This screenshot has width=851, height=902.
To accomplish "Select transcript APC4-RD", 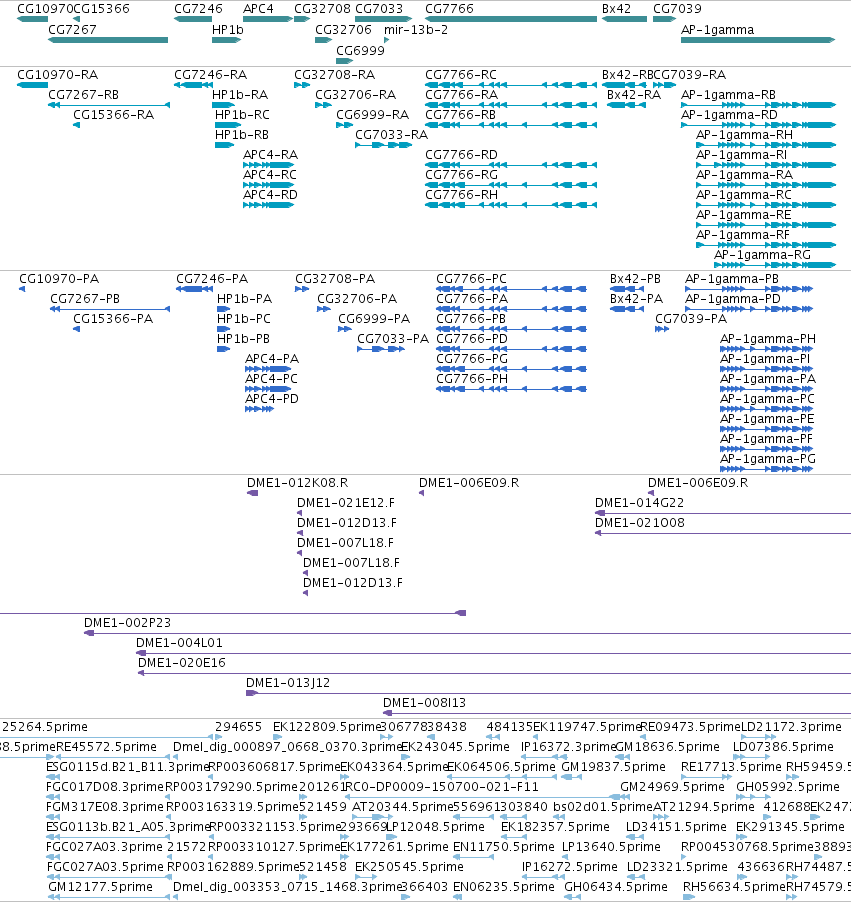I will tap(270, 195).
